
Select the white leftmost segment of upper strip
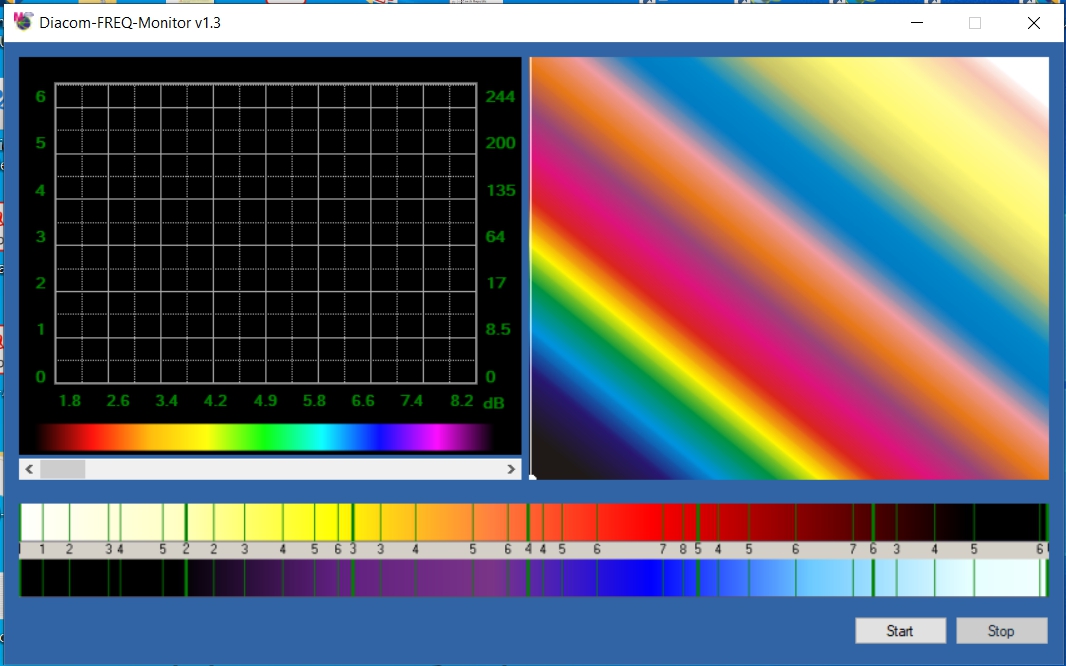[31, 522]
